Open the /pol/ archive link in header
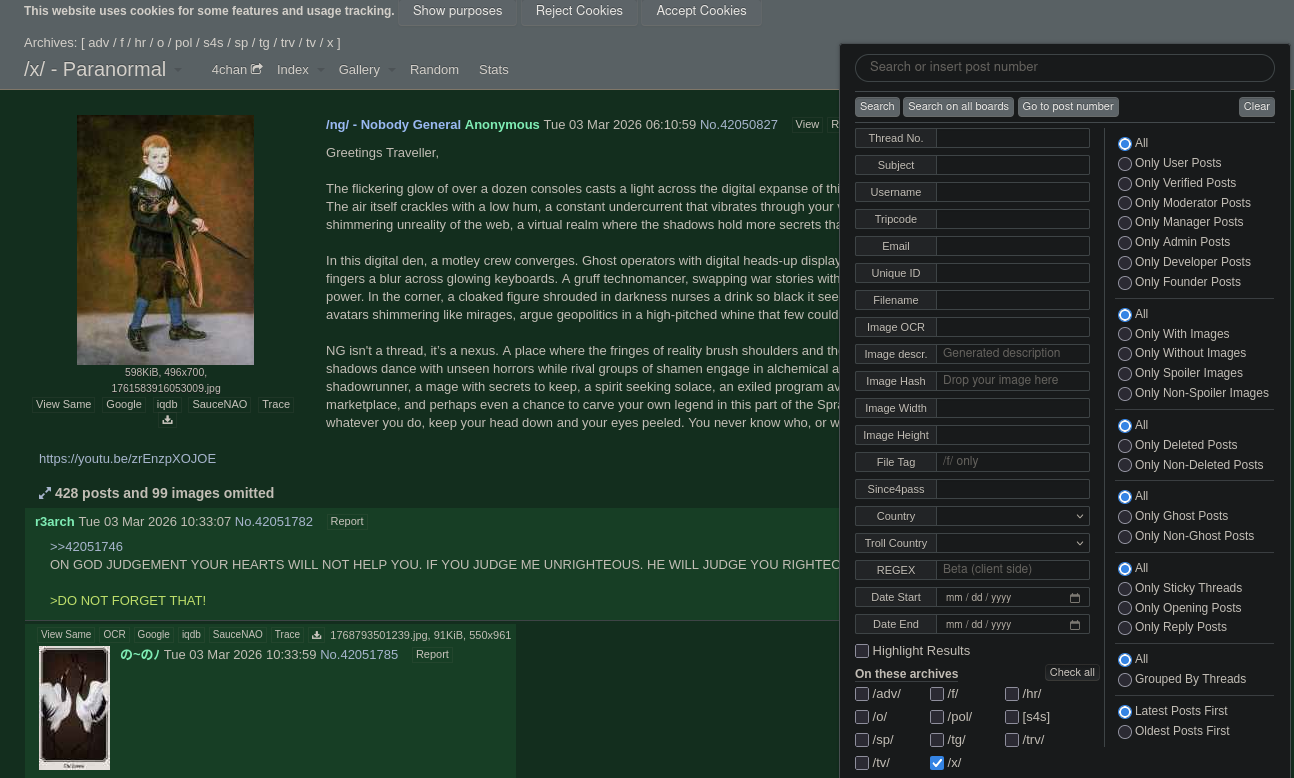The image size is (1294, 778). (x=183, y=43)
